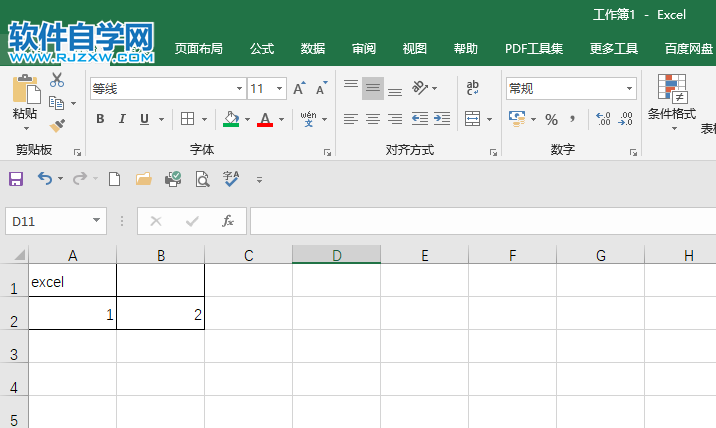The height and width of the screenshot is (428, 716).
Task: Toggle underline formatting U
Action: click(144, 119)
